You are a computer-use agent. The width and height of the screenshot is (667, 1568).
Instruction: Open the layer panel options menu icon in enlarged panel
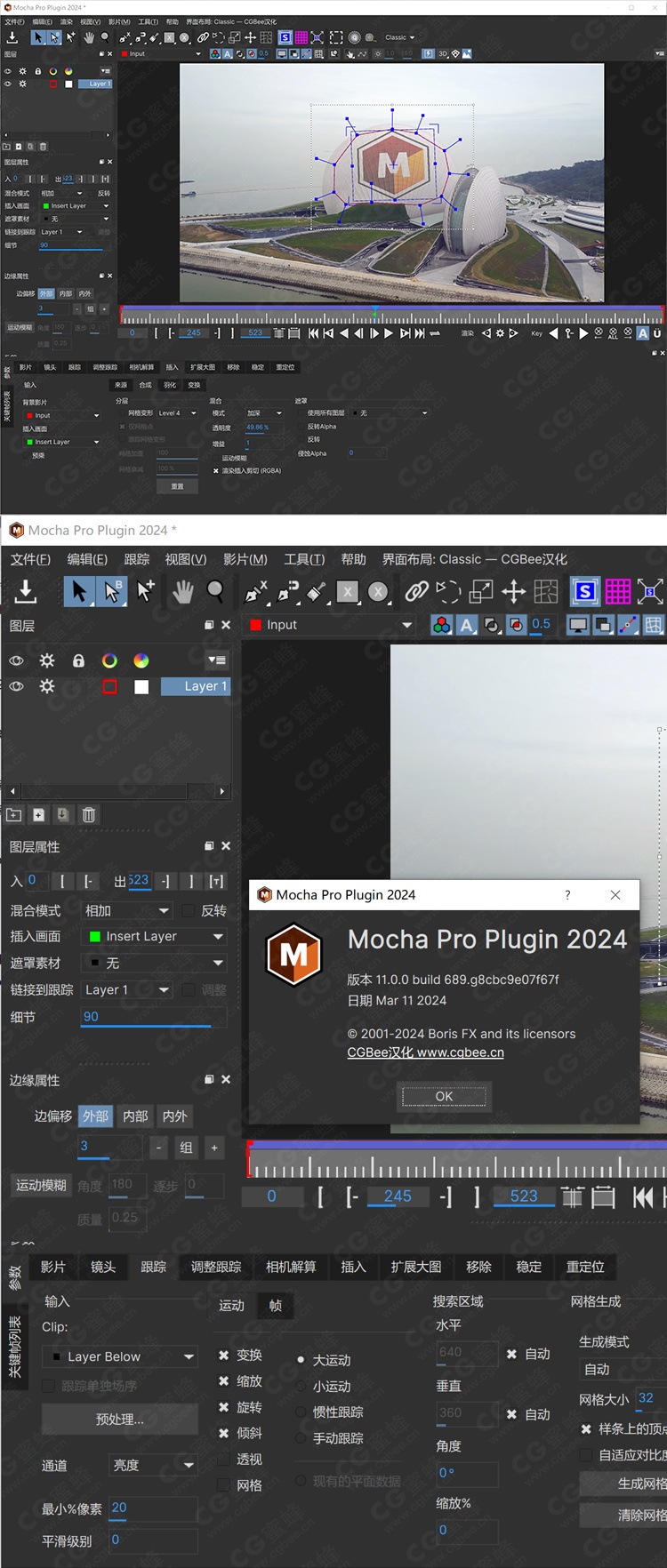[216, 660]
